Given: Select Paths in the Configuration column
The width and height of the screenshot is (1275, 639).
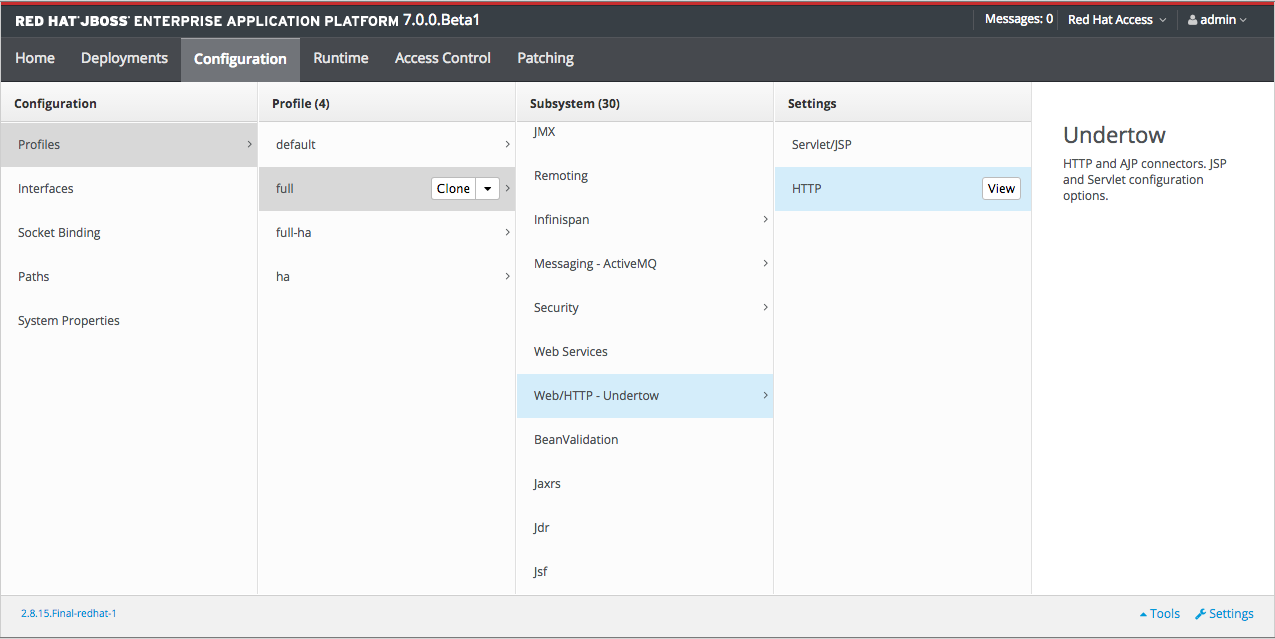Looking at the screenshot, I should tap(129, 277).
